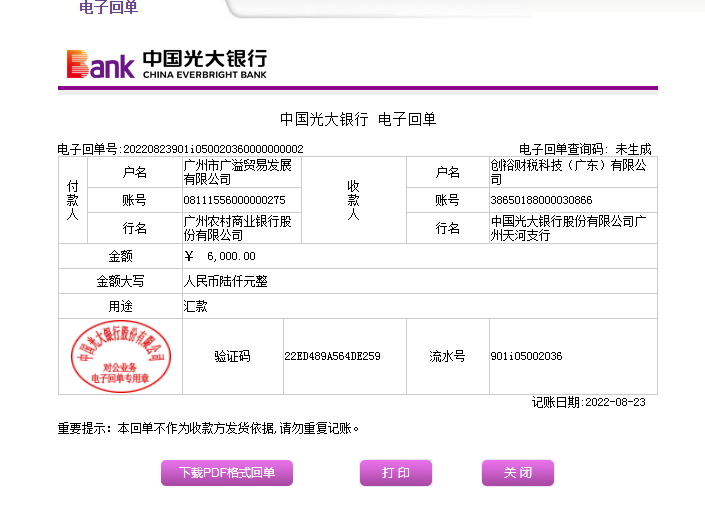Click the 金额大写 label cell
This screenshot has height=518, width=705.
[120, 281]
